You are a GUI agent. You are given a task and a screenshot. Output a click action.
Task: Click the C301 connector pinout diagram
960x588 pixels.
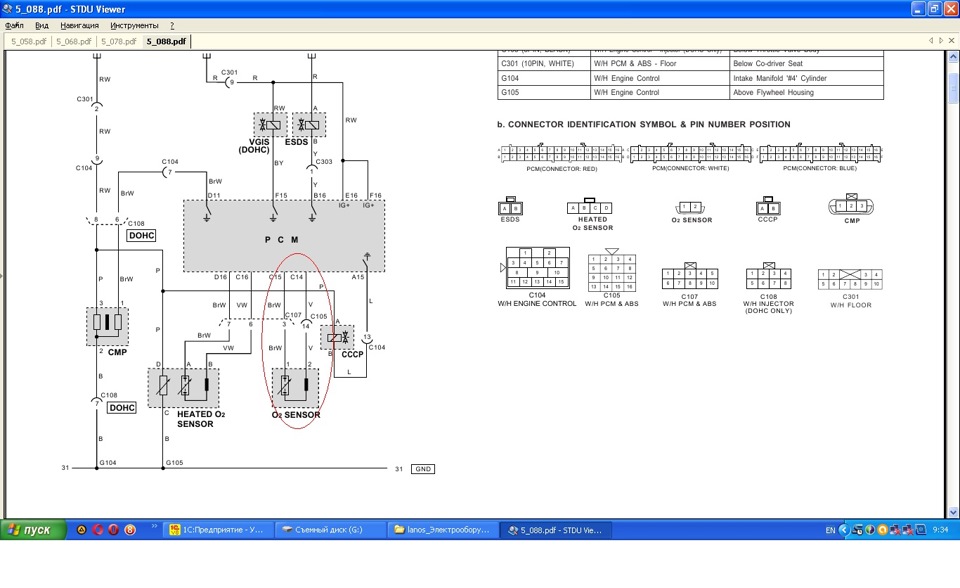click(850, 279)
